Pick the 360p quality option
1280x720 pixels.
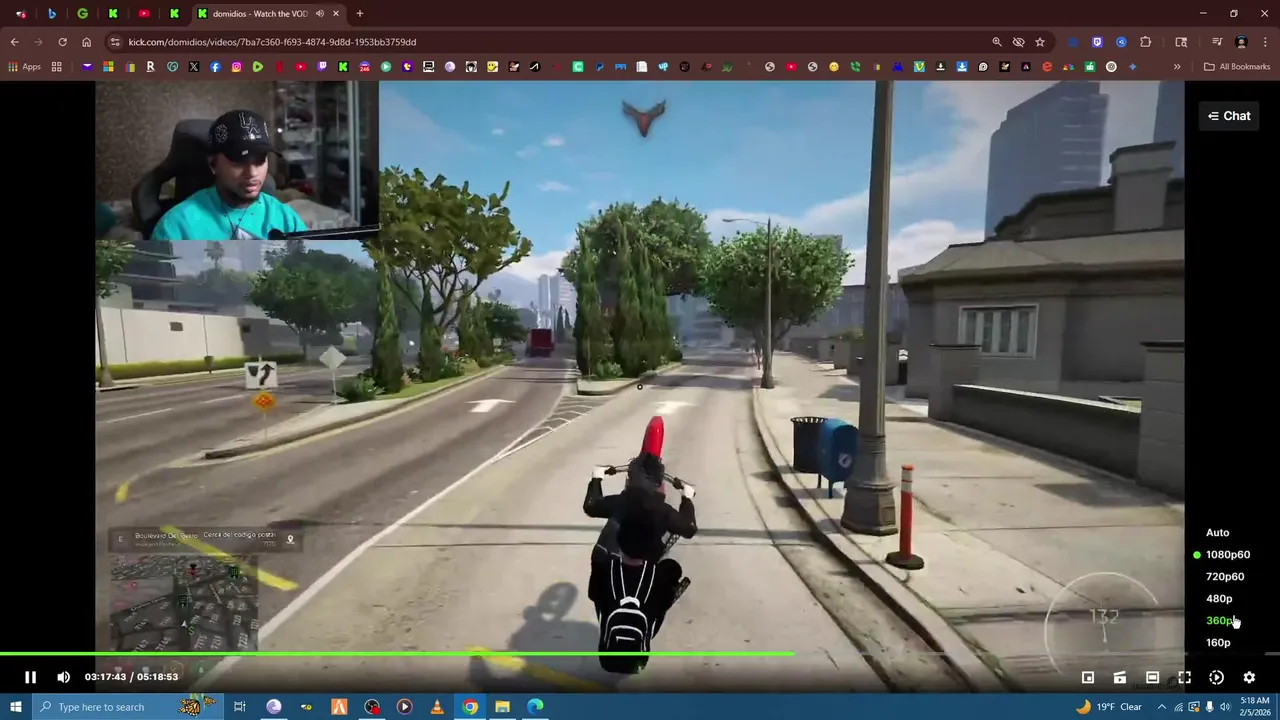tap(1219, 621)
